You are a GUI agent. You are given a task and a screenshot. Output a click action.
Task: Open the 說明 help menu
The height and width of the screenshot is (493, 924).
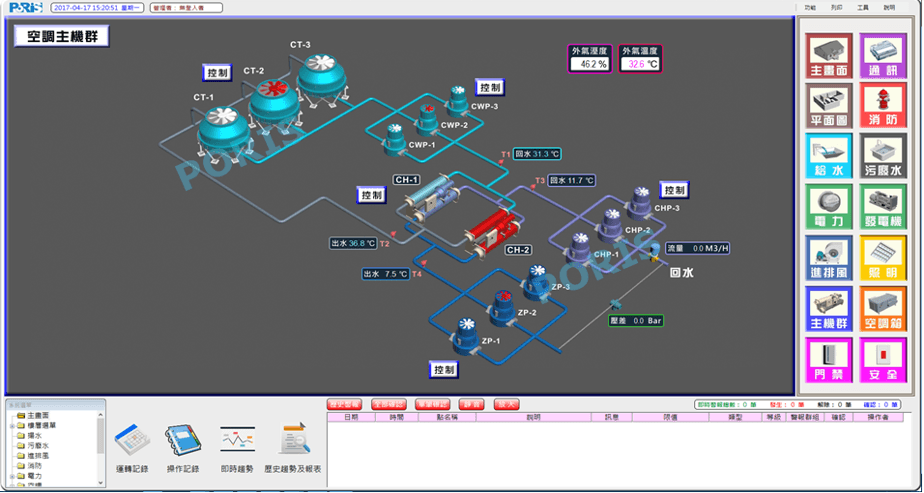pos(889,8)
